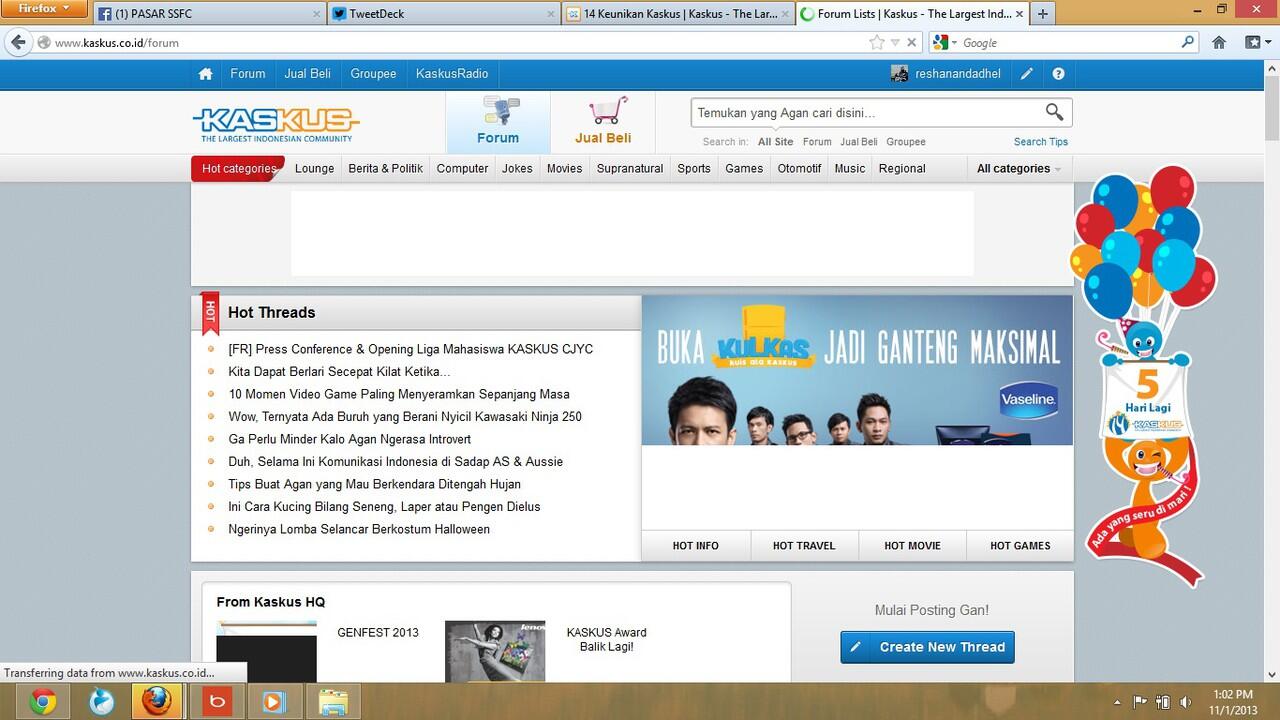
Task: Select Forum search scope under search box
Action: [x=817, y=142]
